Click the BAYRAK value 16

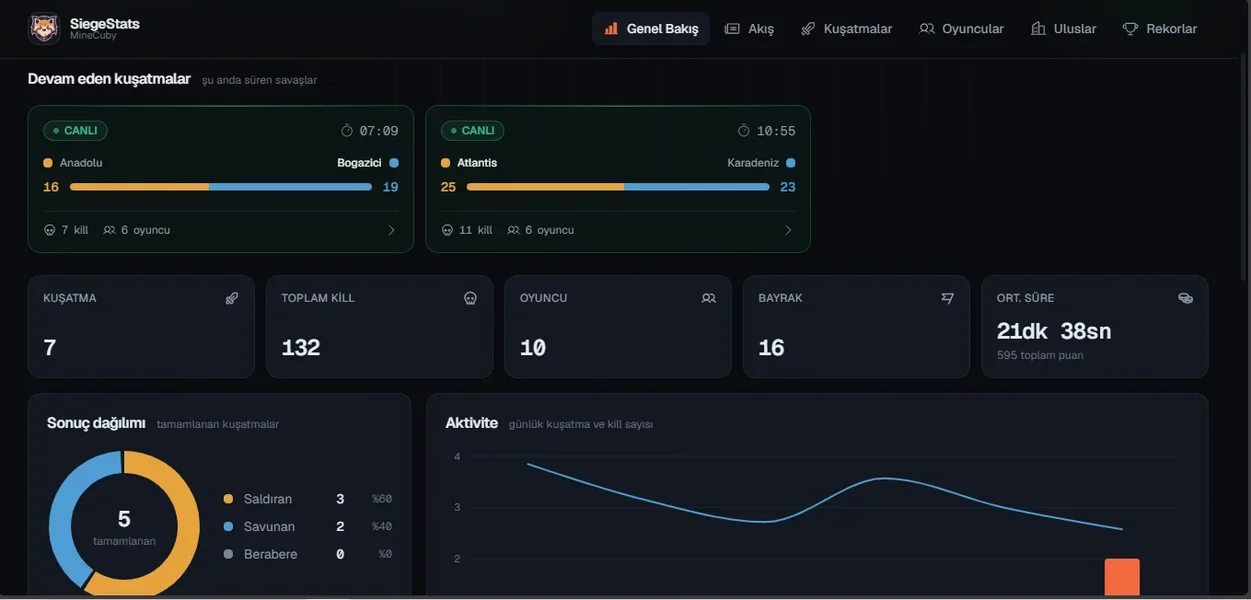tap(771, 348)
